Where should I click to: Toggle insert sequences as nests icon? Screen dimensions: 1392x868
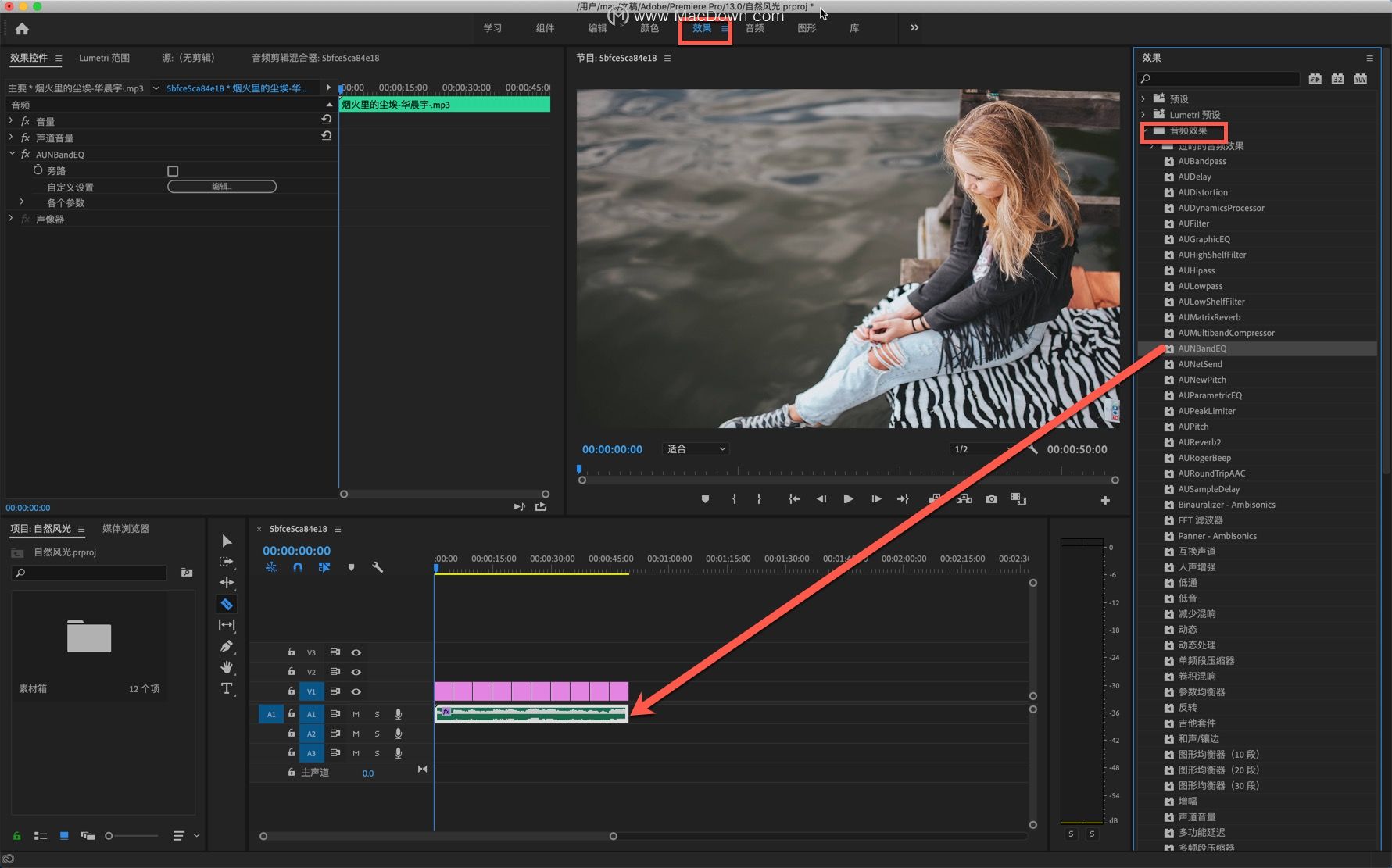point(271,567)
